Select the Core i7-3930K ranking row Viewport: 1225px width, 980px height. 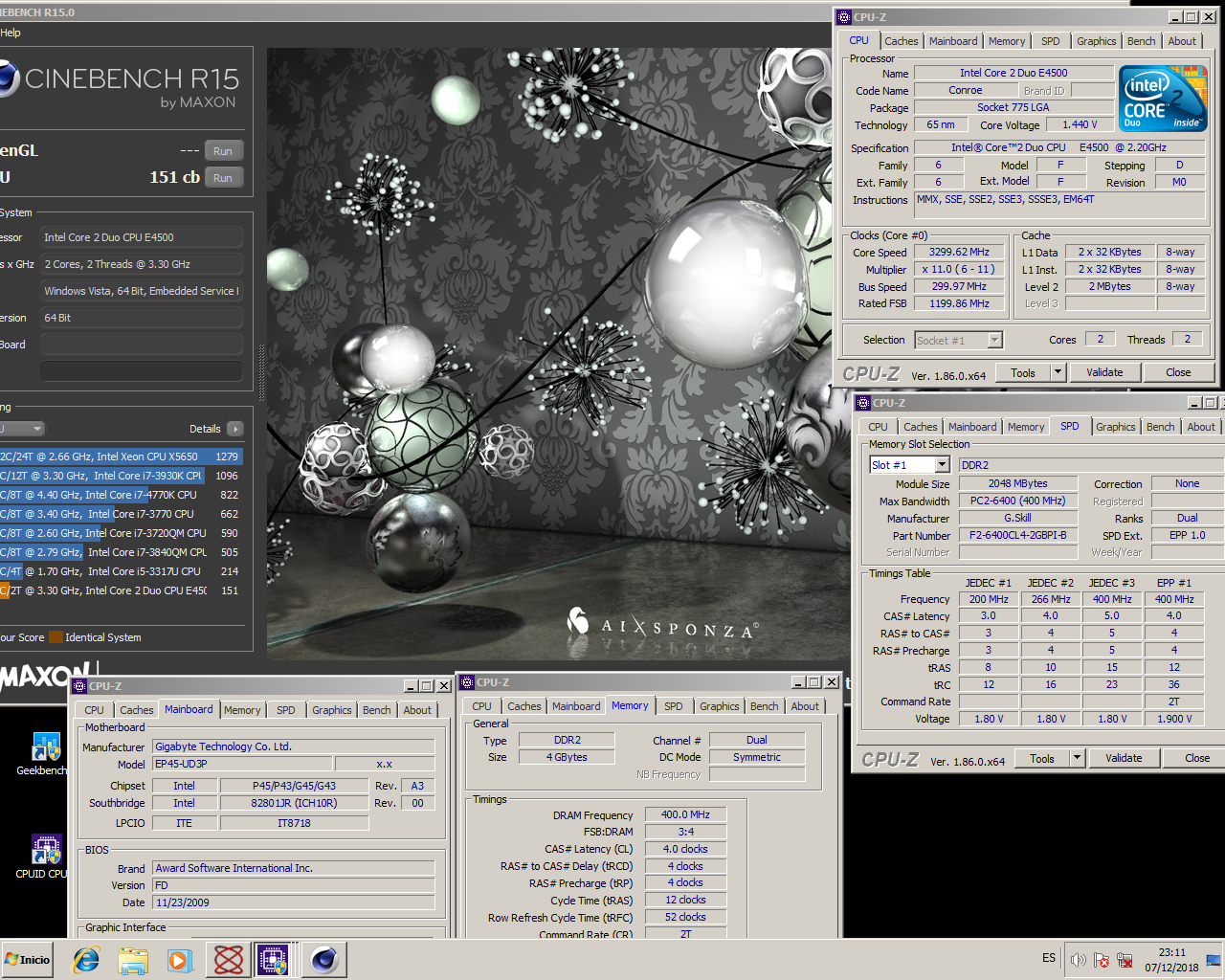pyautogui.click(x=121, y=476)
